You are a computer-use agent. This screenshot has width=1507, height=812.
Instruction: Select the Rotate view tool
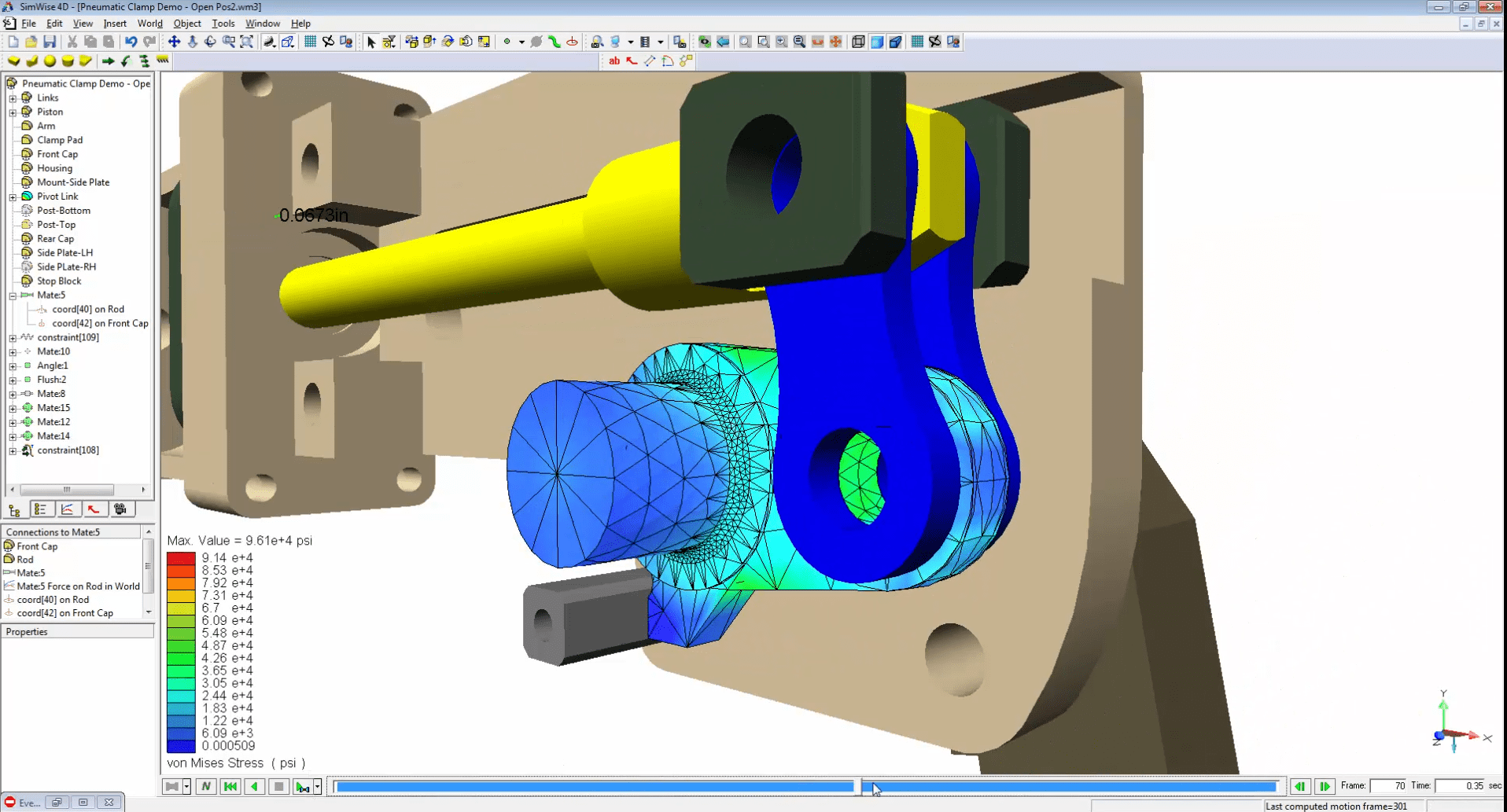210,42
